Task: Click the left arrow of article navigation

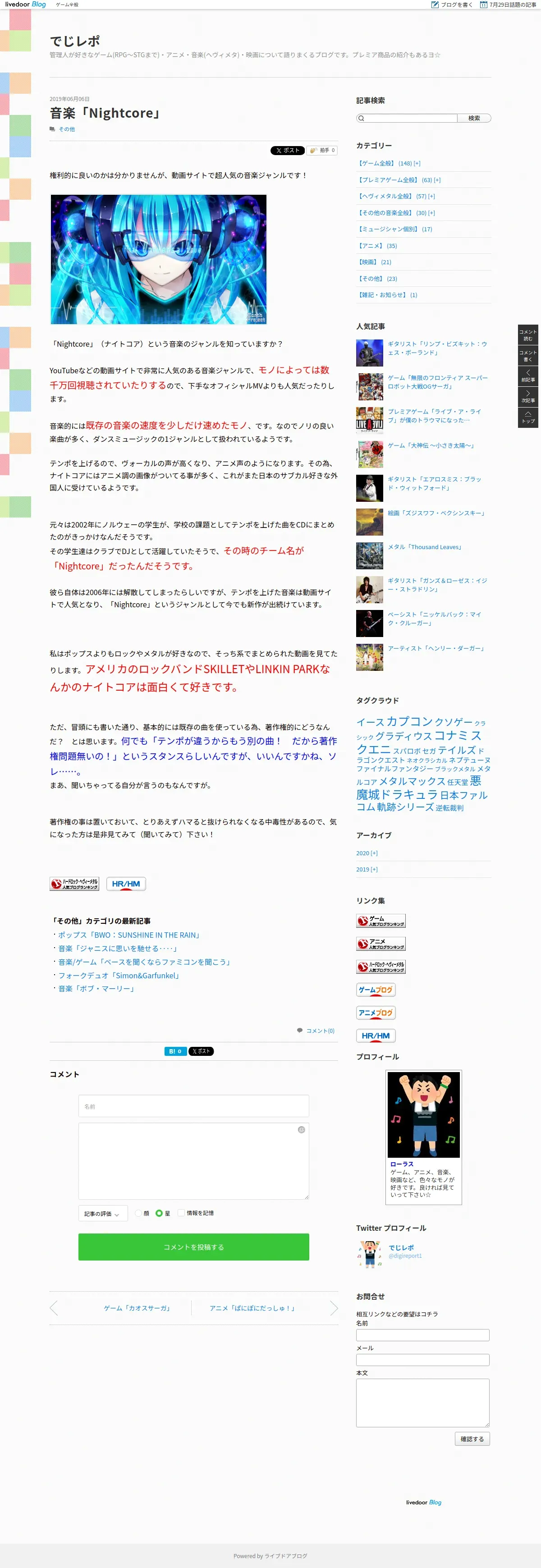Action: point(54,1308)
